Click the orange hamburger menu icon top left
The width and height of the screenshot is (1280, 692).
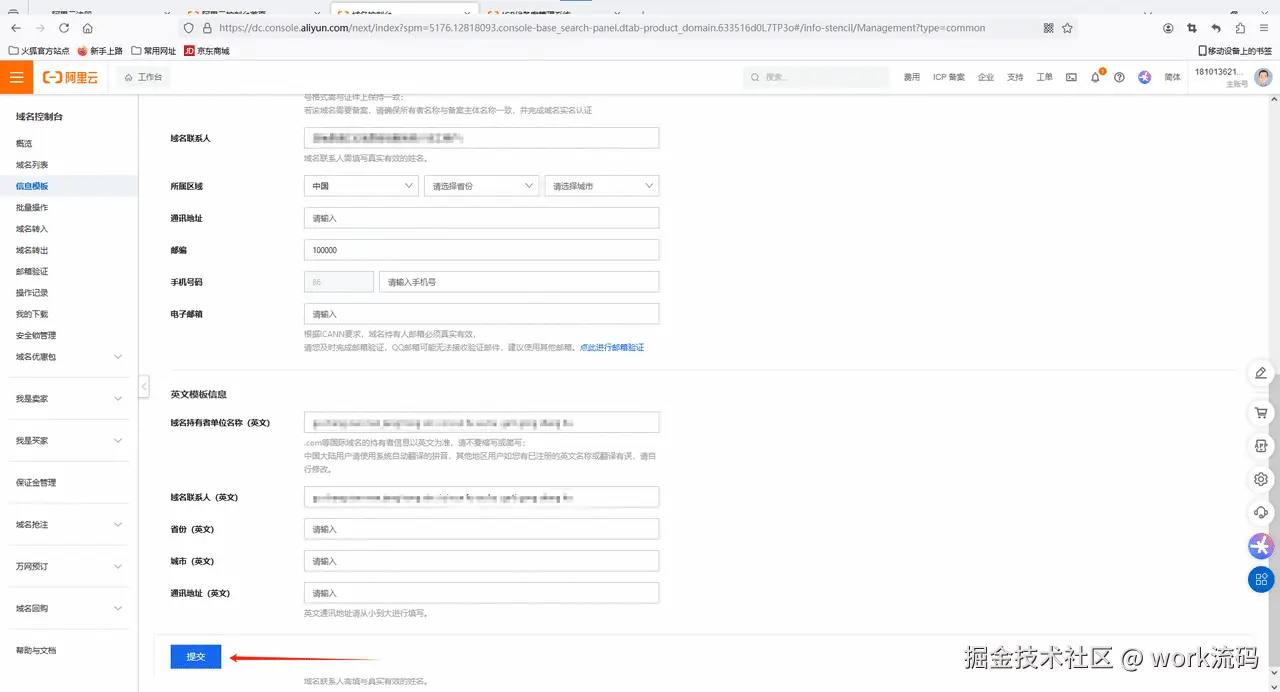coord(16,76)
